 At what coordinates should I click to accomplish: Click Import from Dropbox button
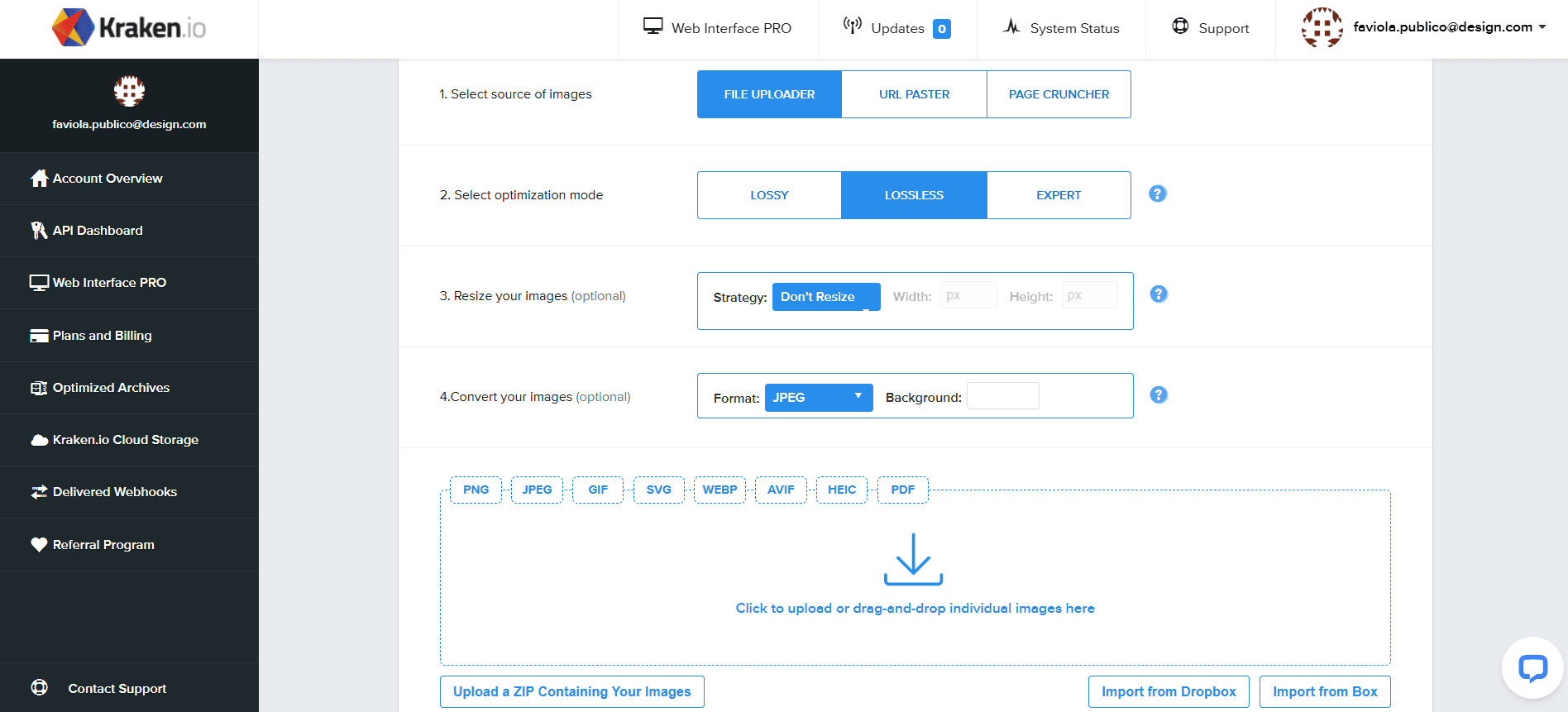tap(1169, 691)
